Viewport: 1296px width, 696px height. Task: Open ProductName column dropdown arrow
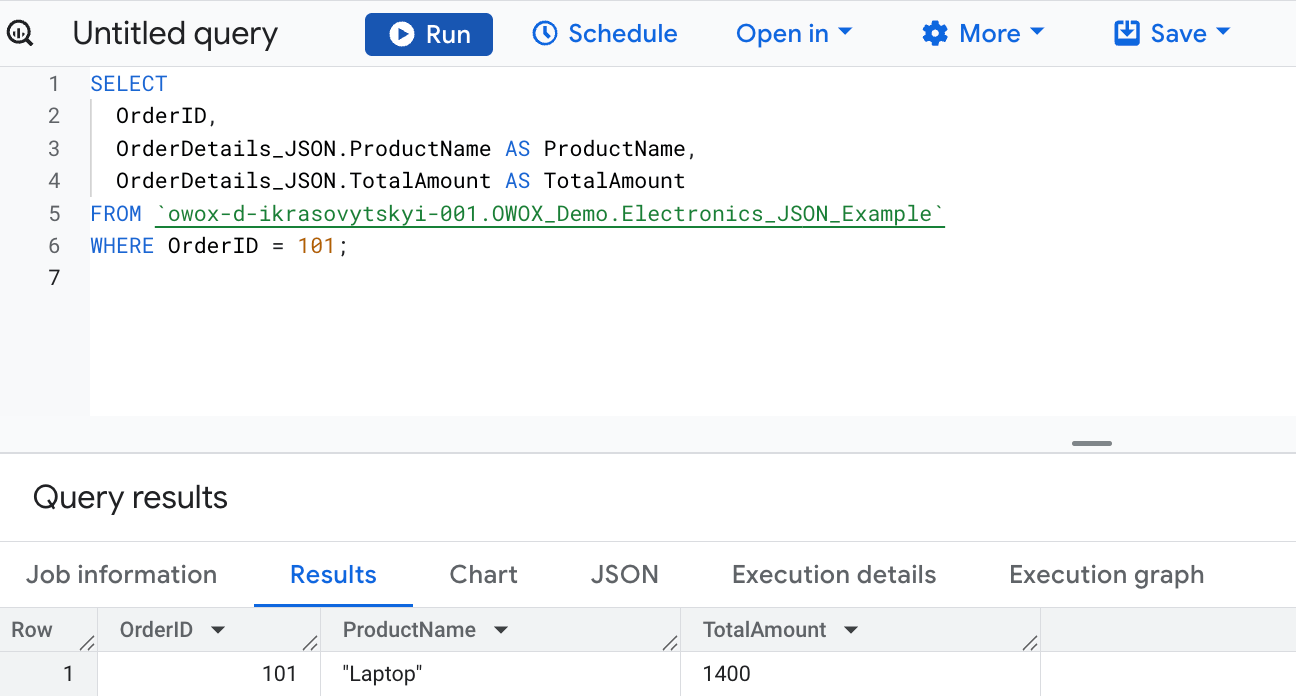[x=502, y=630]
